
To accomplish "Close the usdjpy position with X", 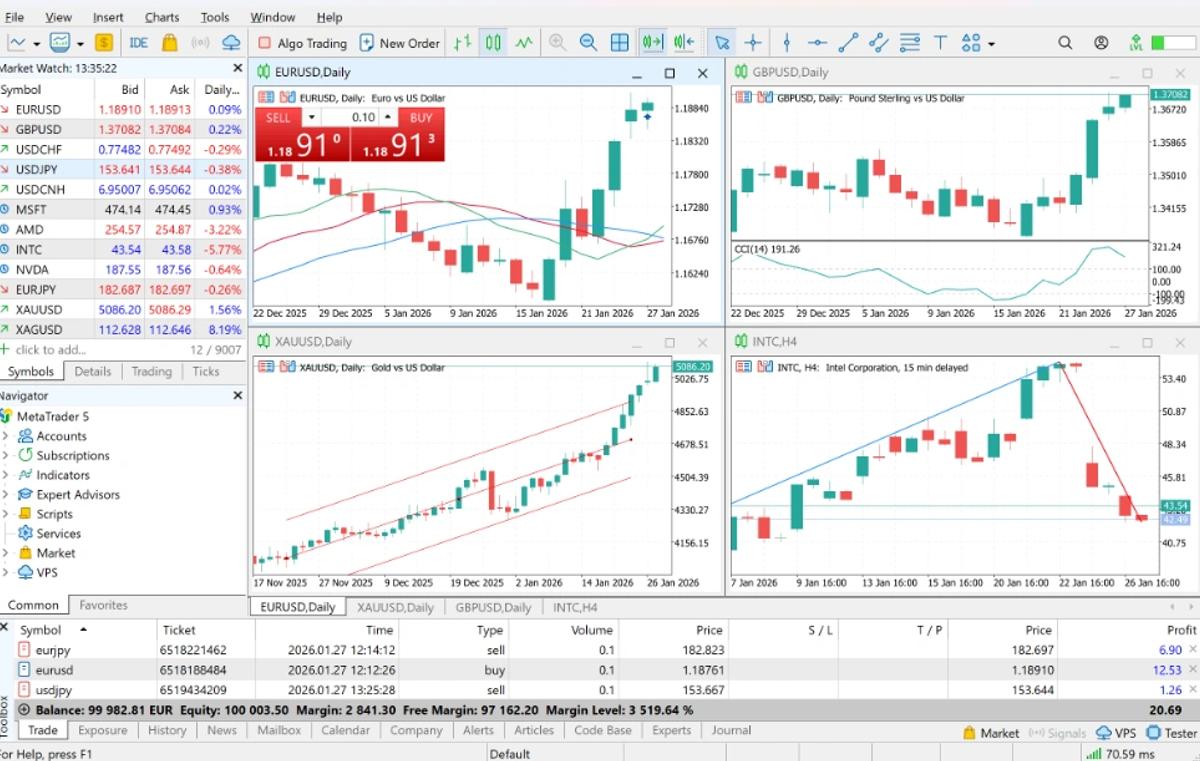I will click(x=1192, y=690).
